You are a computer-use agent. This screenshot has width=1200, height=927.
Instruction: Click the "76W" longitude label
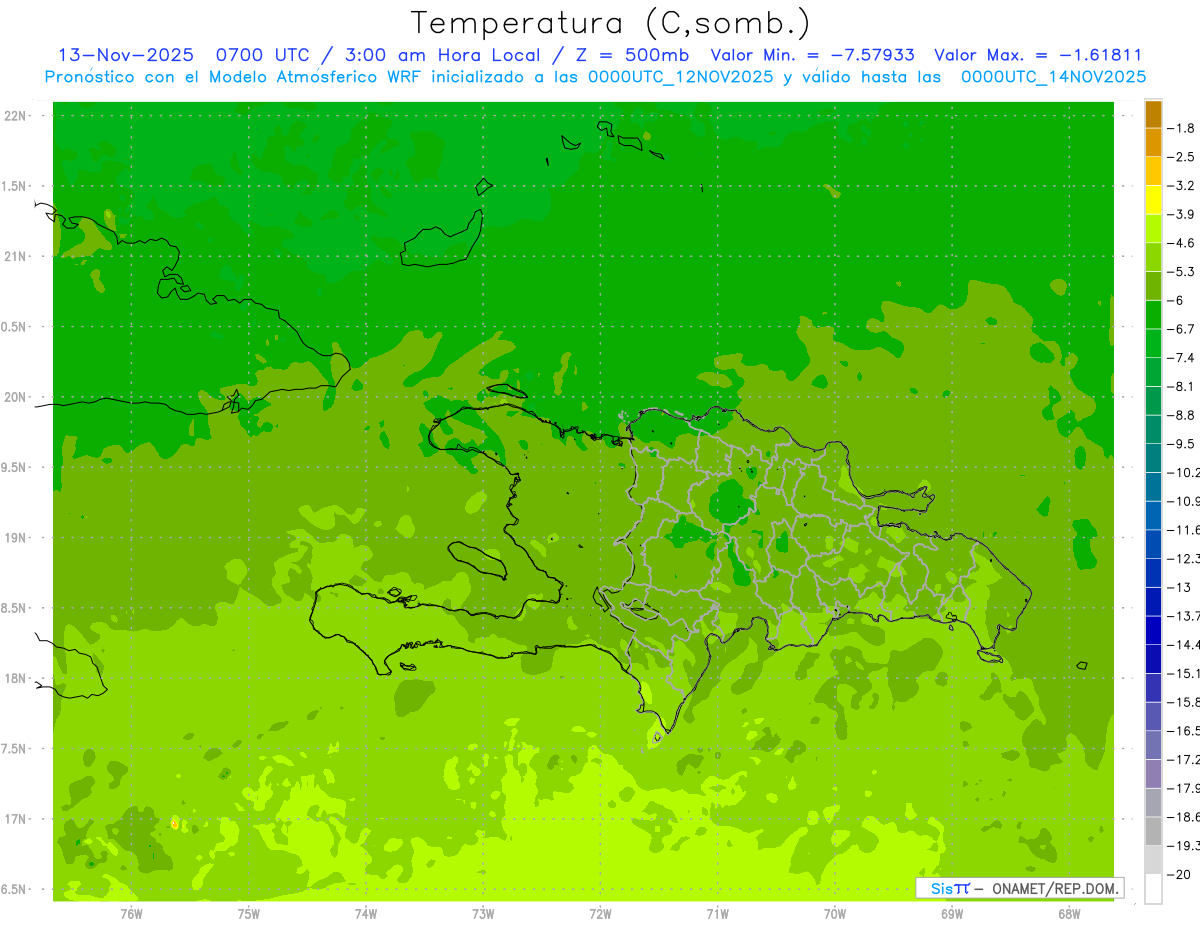pos(131,913)
